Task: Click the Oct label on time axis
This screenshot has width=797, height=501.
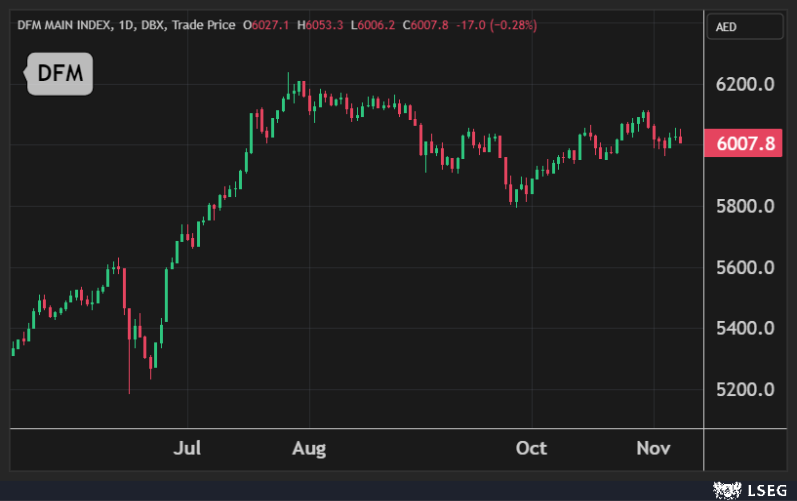Action: tap(531, 447)
